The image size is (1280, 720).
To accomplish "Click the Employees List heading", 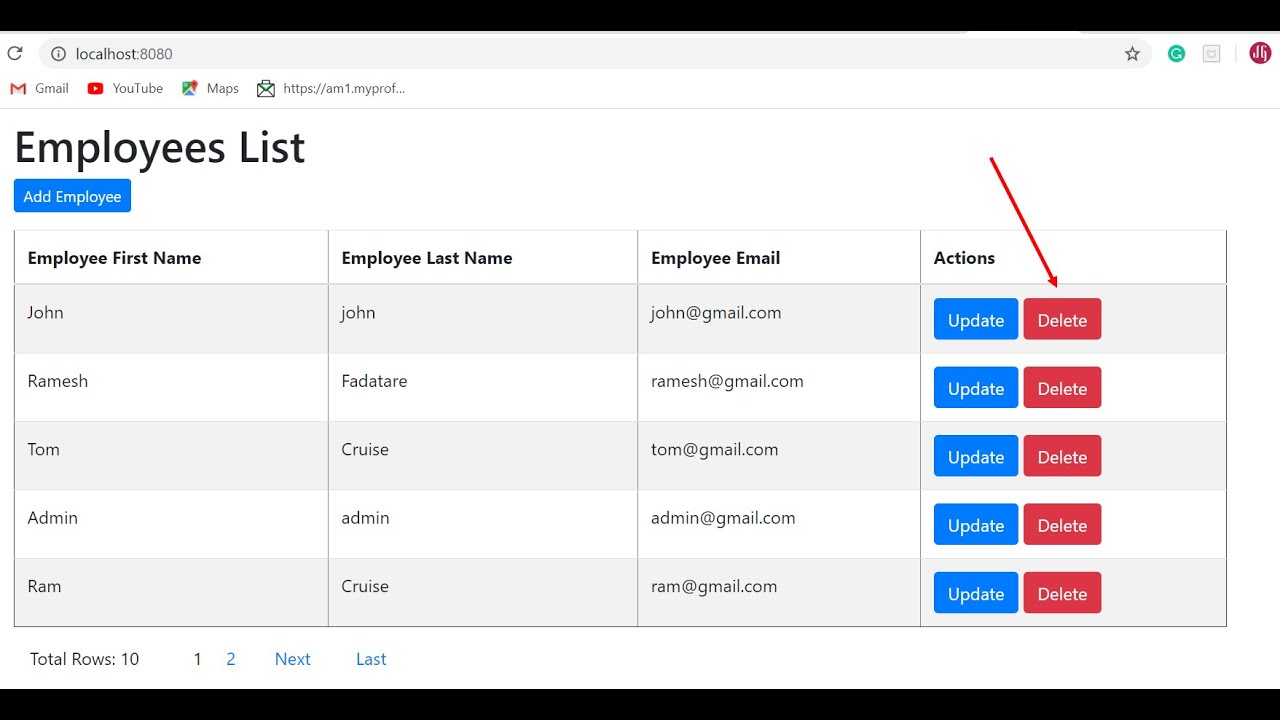I will (159, 148).
